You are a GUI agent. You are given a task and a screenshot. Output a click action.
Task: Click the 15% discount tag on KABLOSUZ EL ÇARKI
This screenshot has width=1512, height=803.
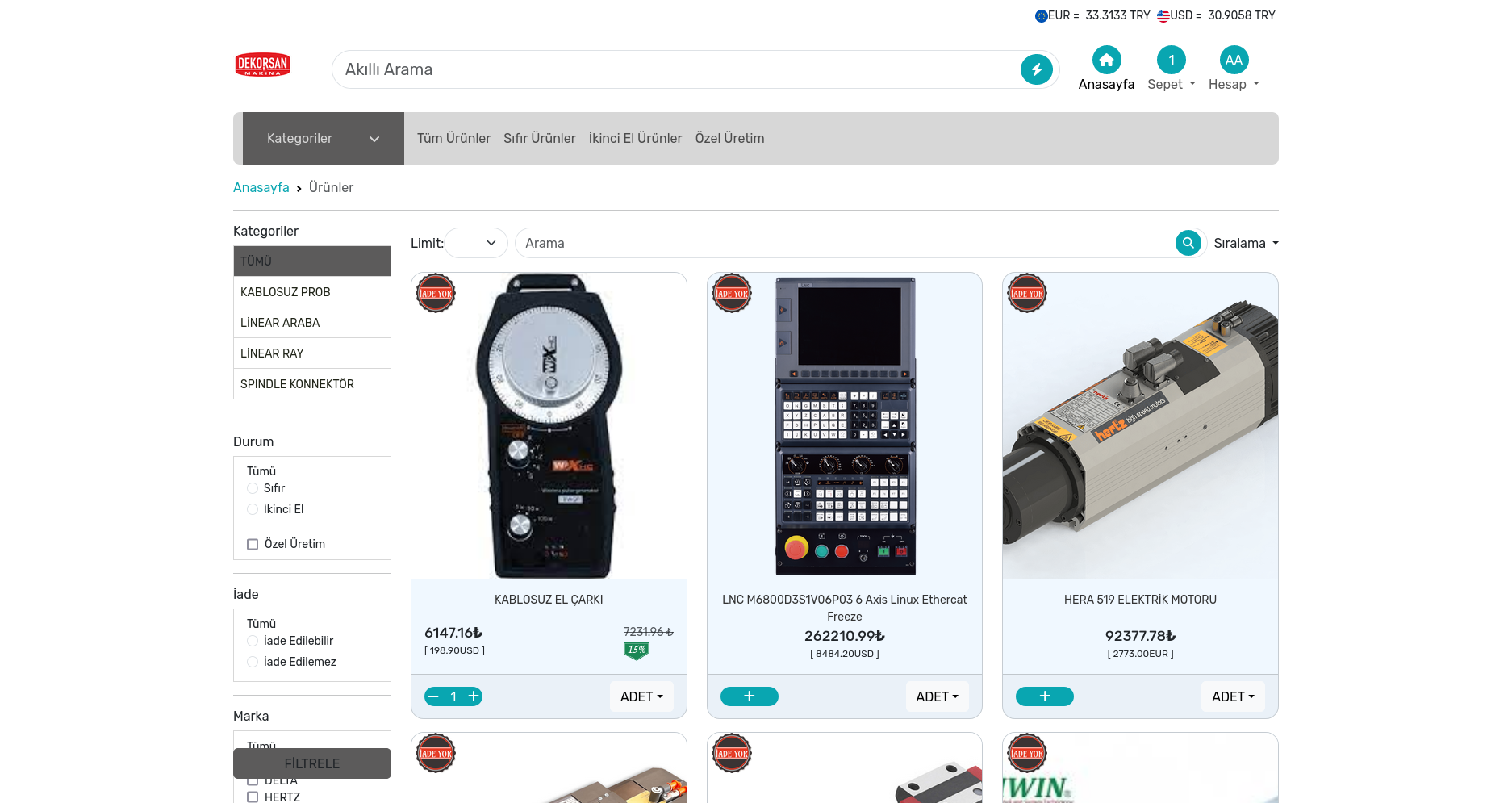[x=637, y=650]
